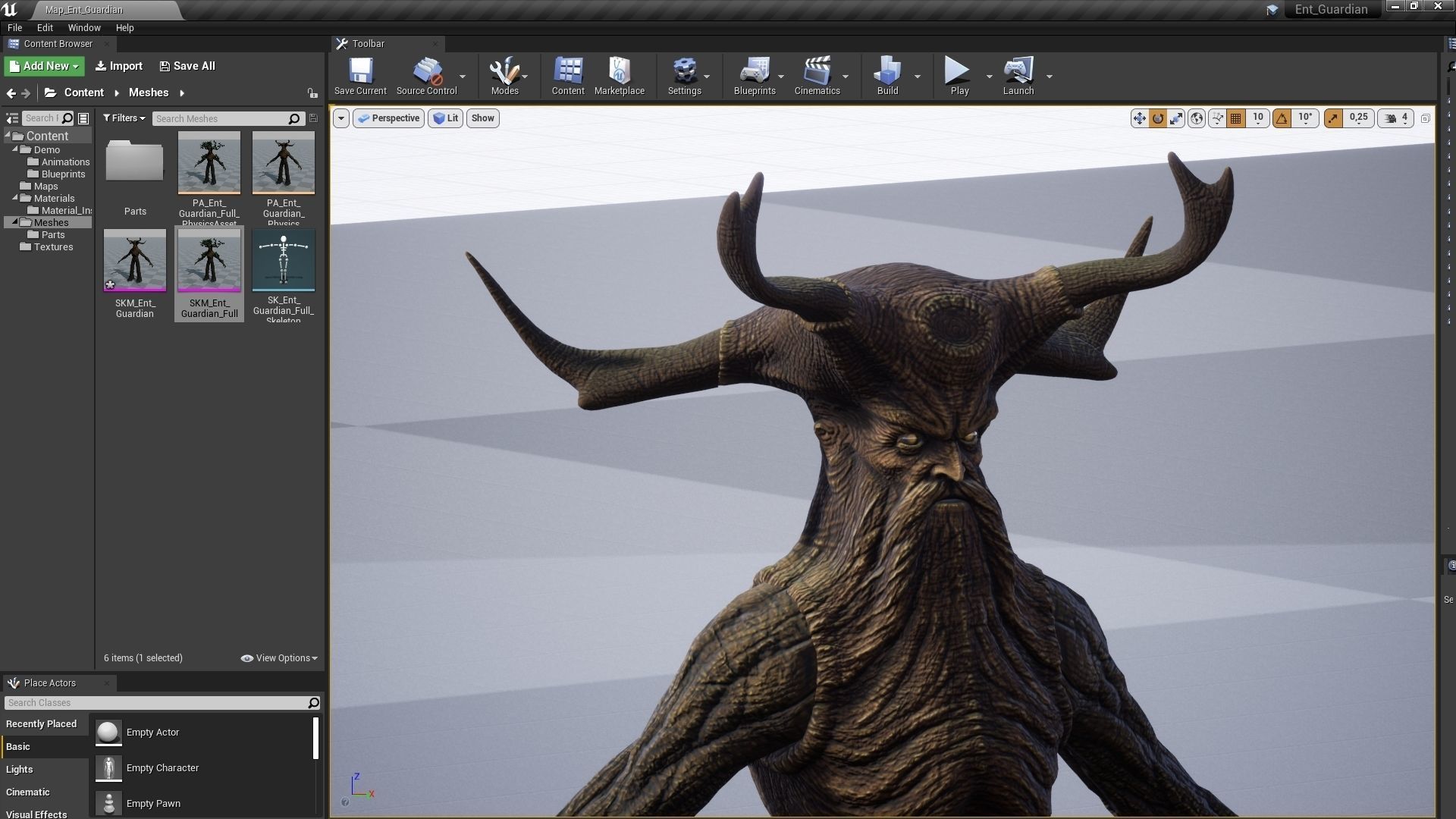Open the grid snap value 10 dropdown
The height and width of the screenshot is (819, 1456).
point(1257,118)
